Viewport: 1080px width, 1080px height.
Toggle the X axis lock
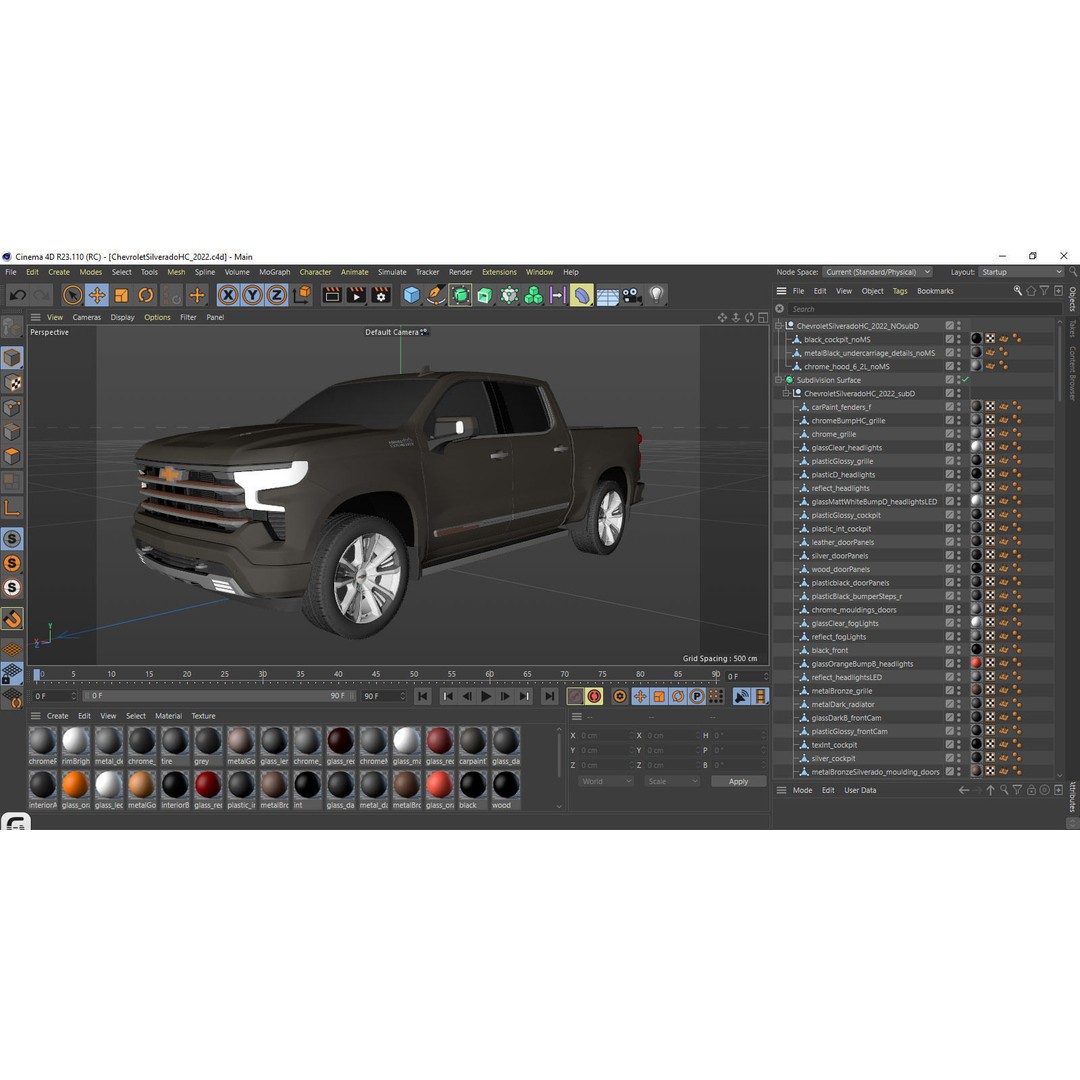[x=228, y=295]
